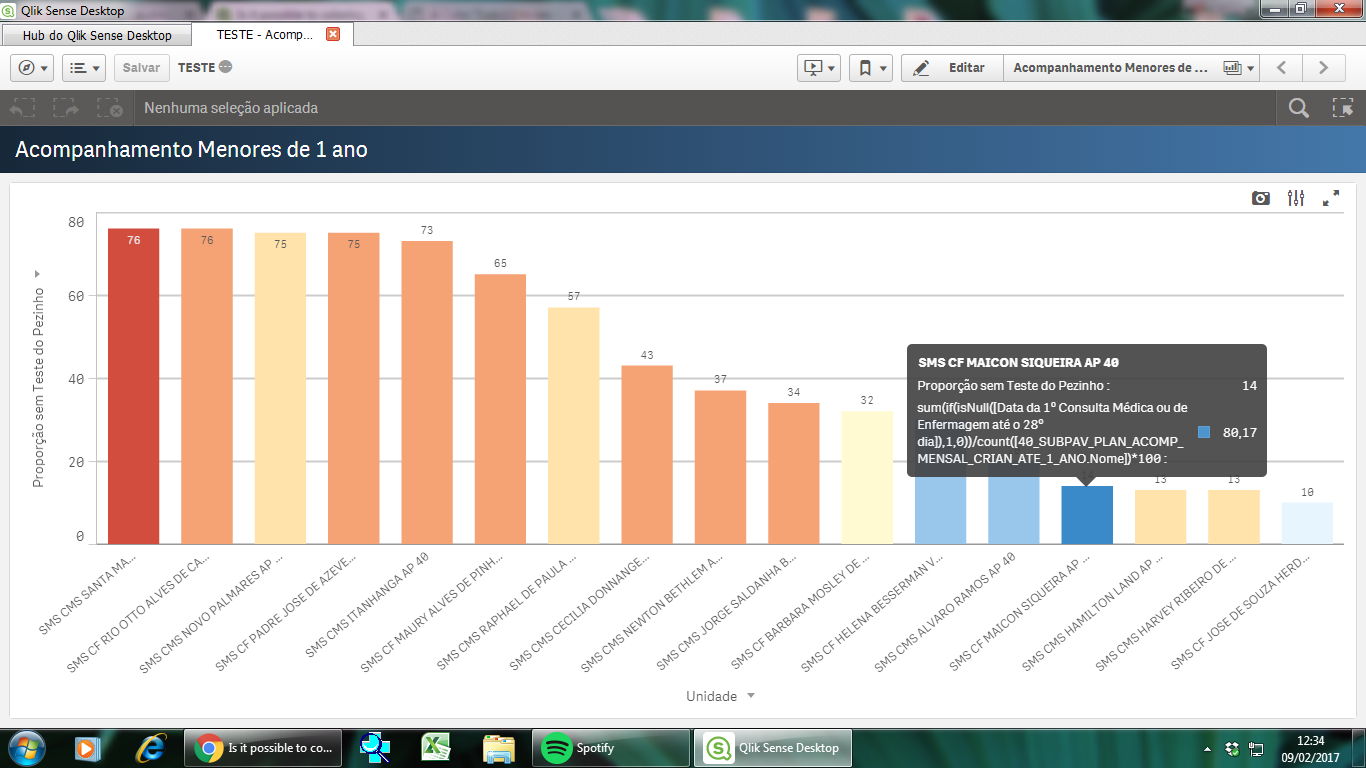
Task: Select the bar with value 57
Action: pyautogui.click(x=574, y=426)
